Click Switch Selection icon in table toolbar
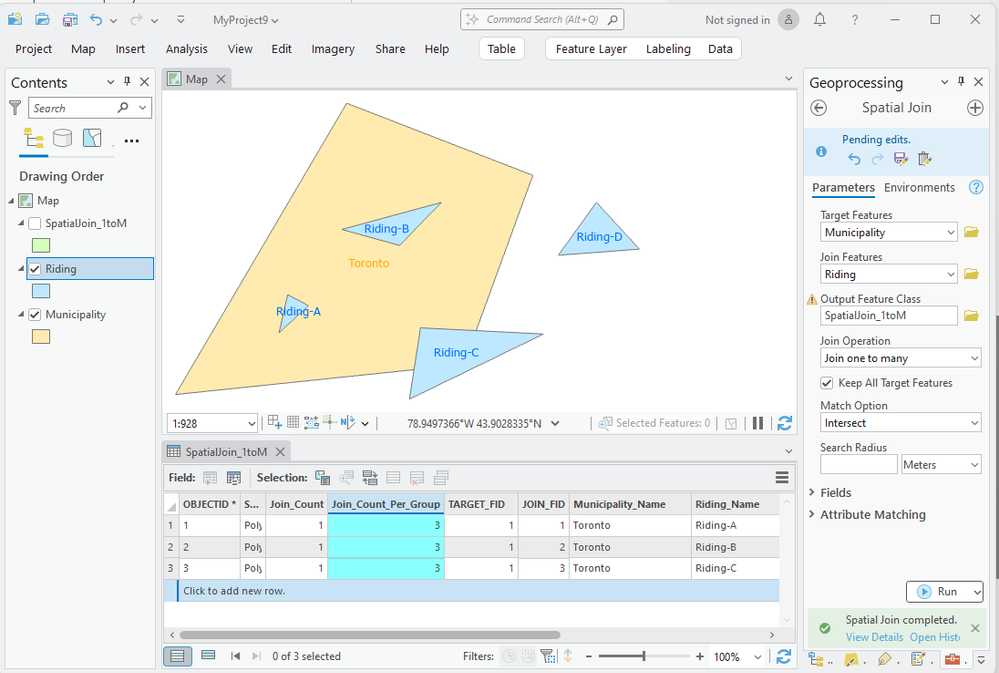 point(370,477)
